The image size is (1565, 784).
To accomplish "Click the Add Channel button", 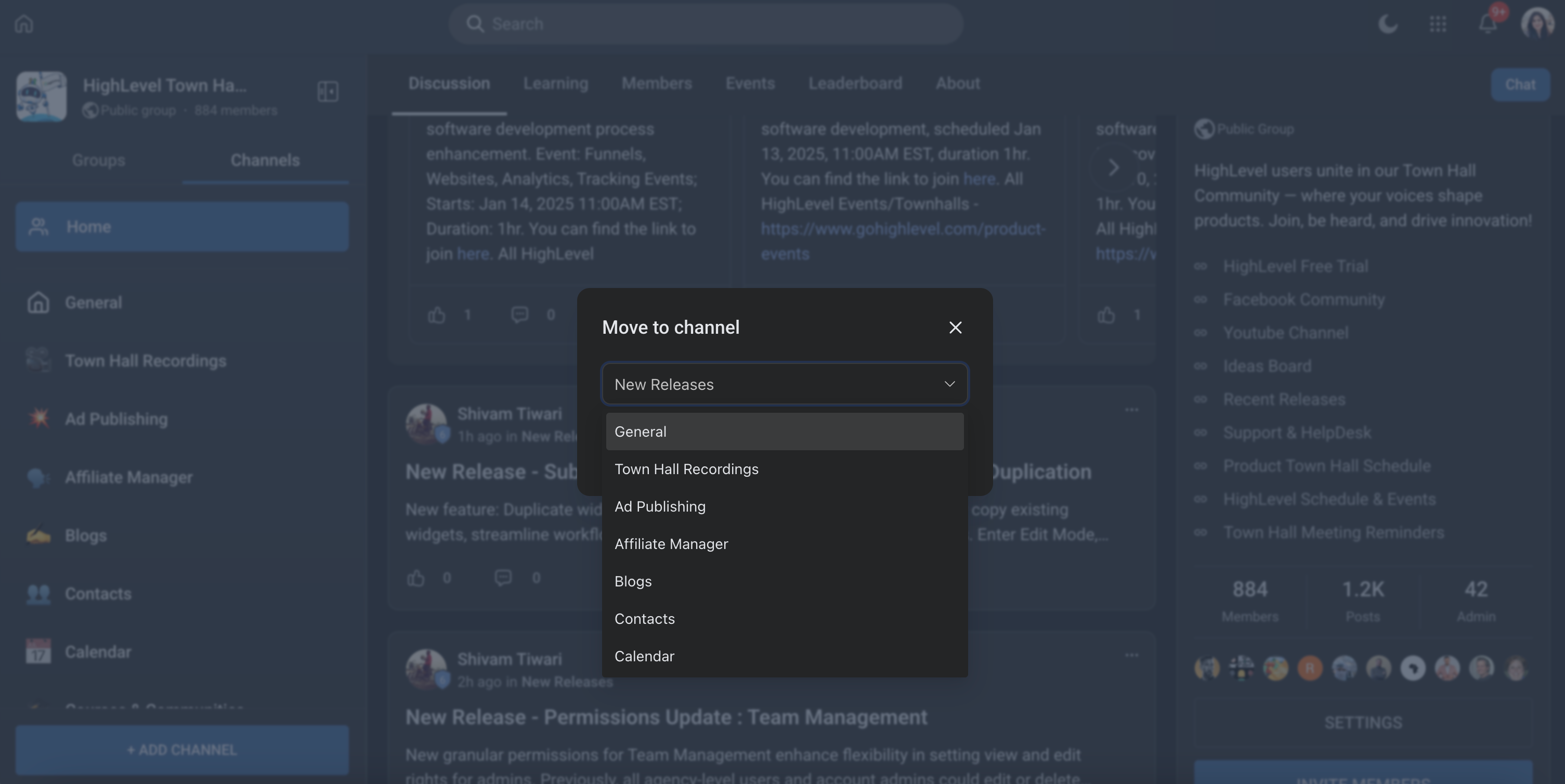I will tap(181, 750).
